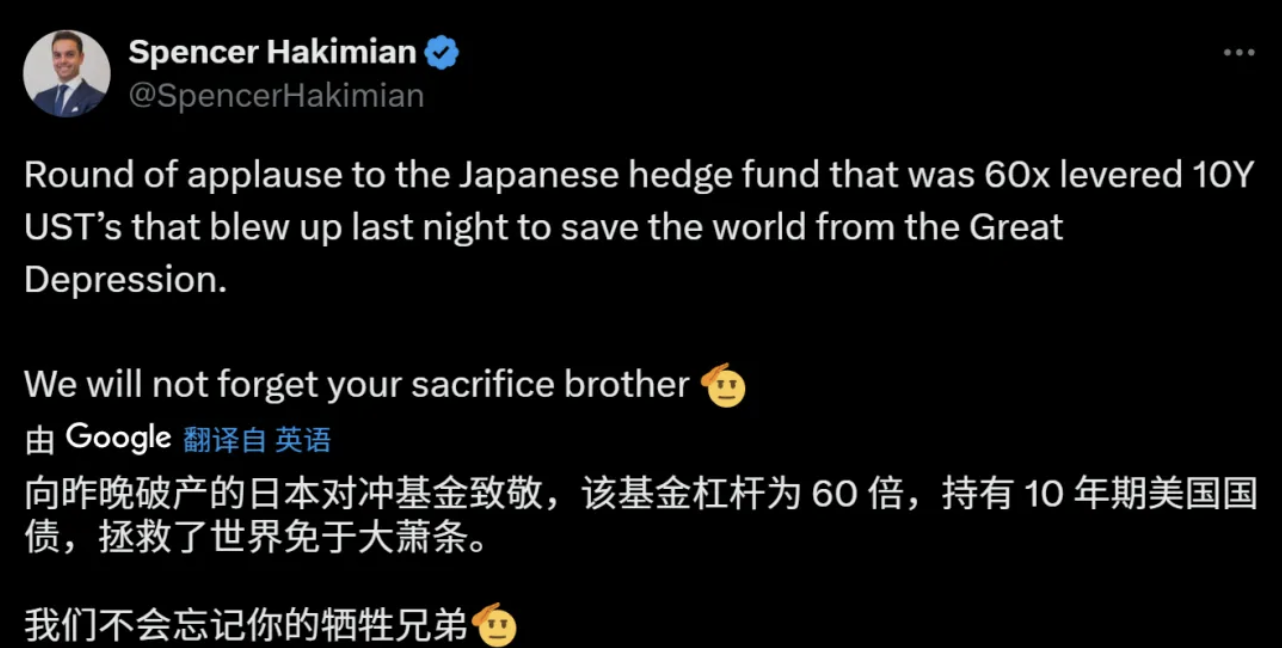Open the @SpencerHakimian handle link
Screen dimensions: 1282x648
coord(276,96)
